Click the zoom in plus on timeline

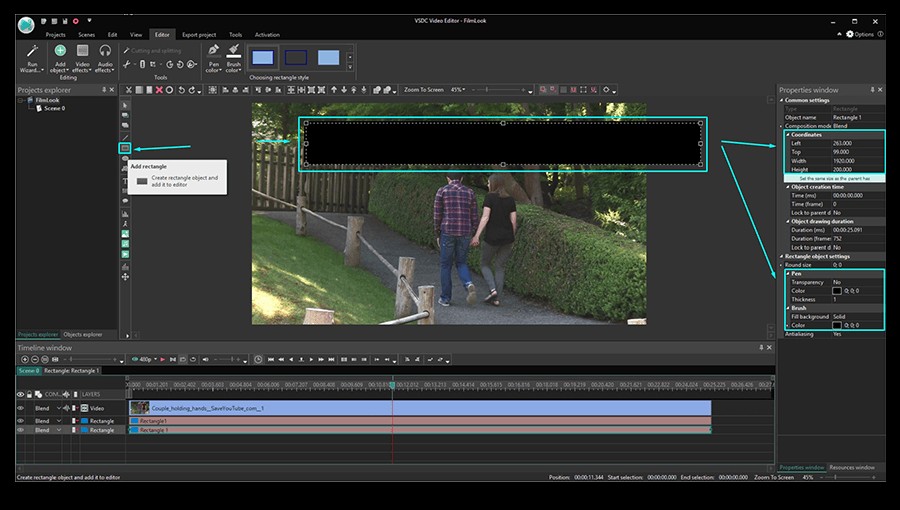pyautogui.click(x=25, y=360)
